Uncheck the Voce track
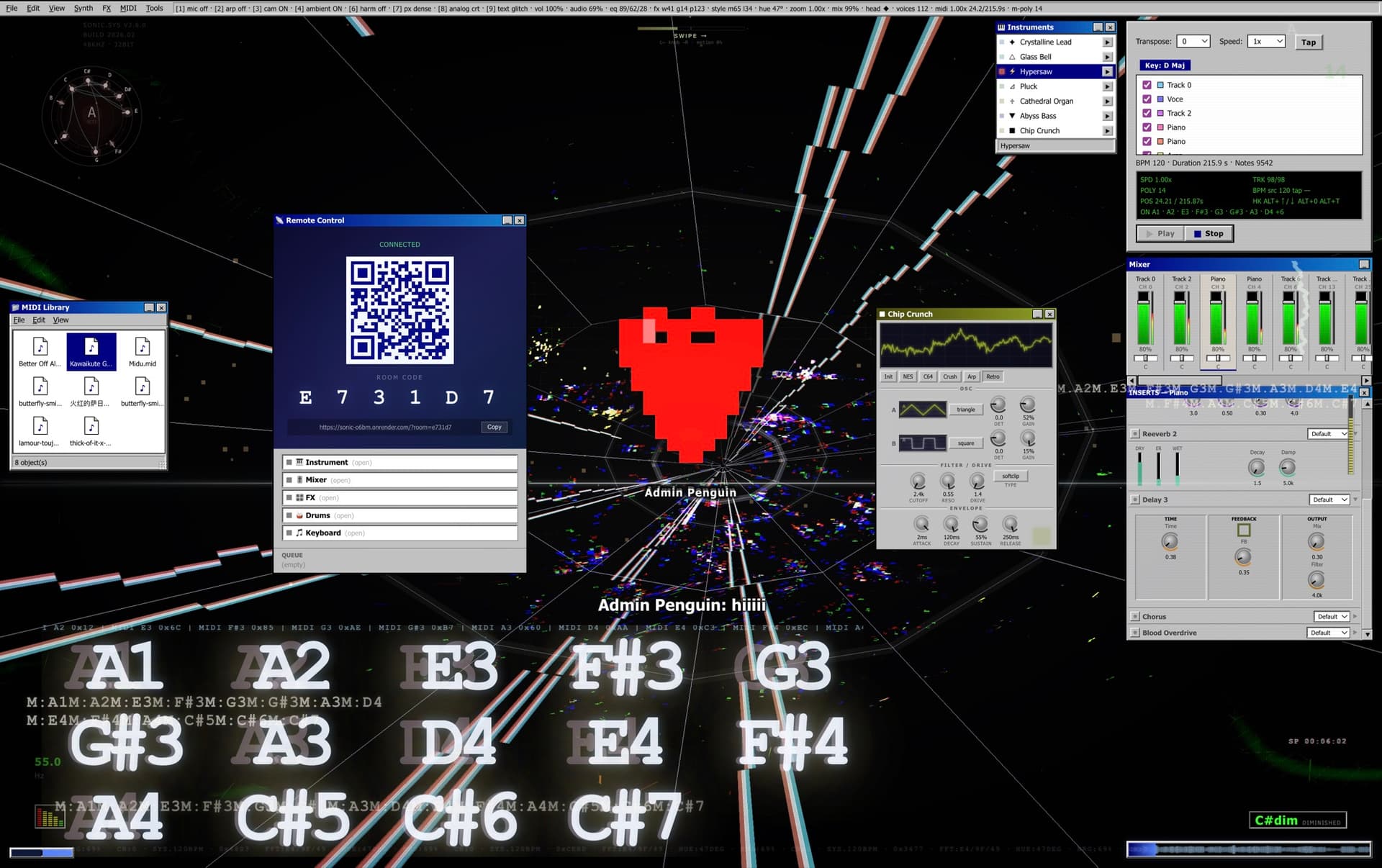 [x=1147, y=99]
